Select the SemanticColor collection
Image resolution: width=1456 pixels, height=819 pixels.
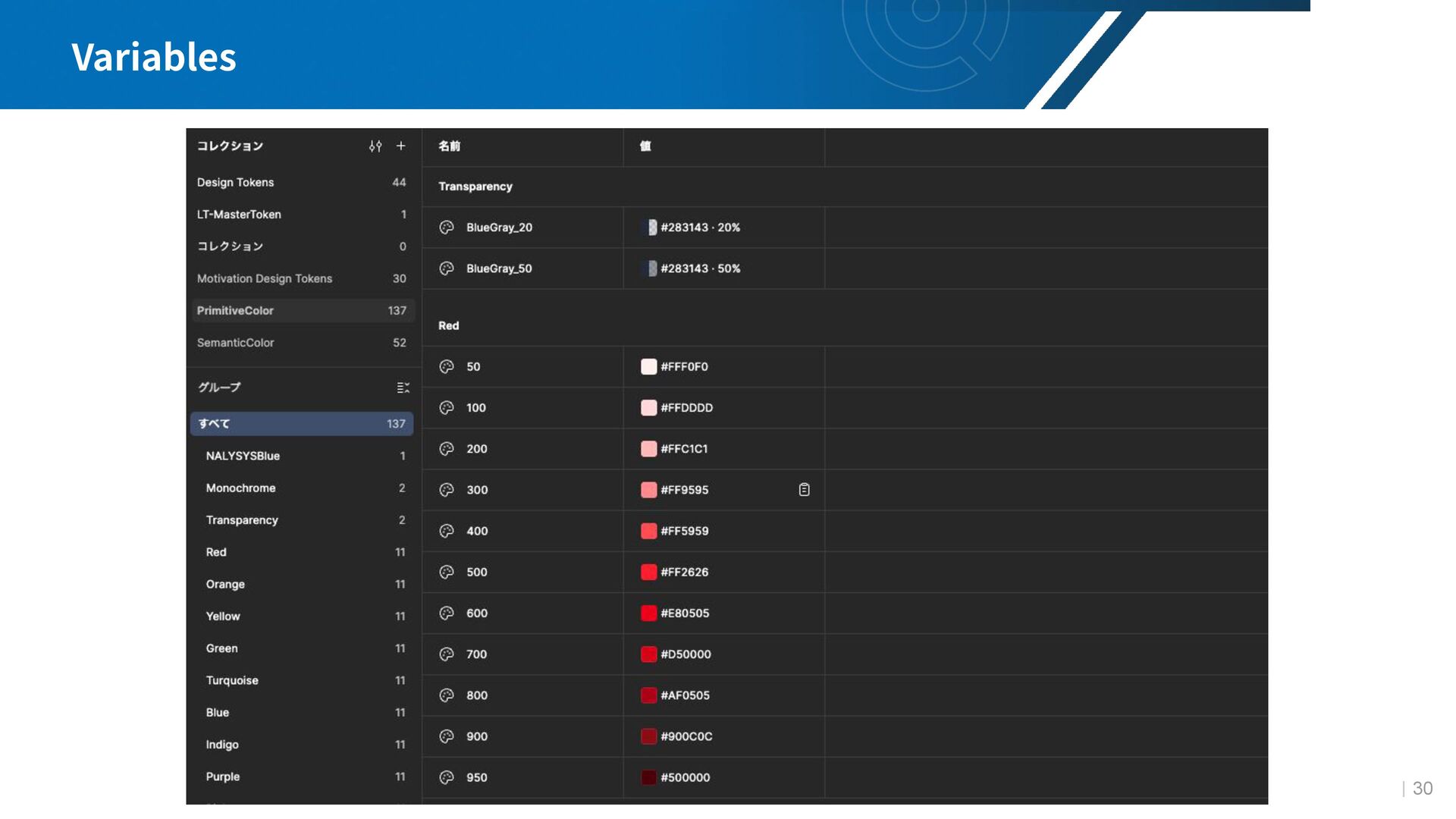(236, 343)
